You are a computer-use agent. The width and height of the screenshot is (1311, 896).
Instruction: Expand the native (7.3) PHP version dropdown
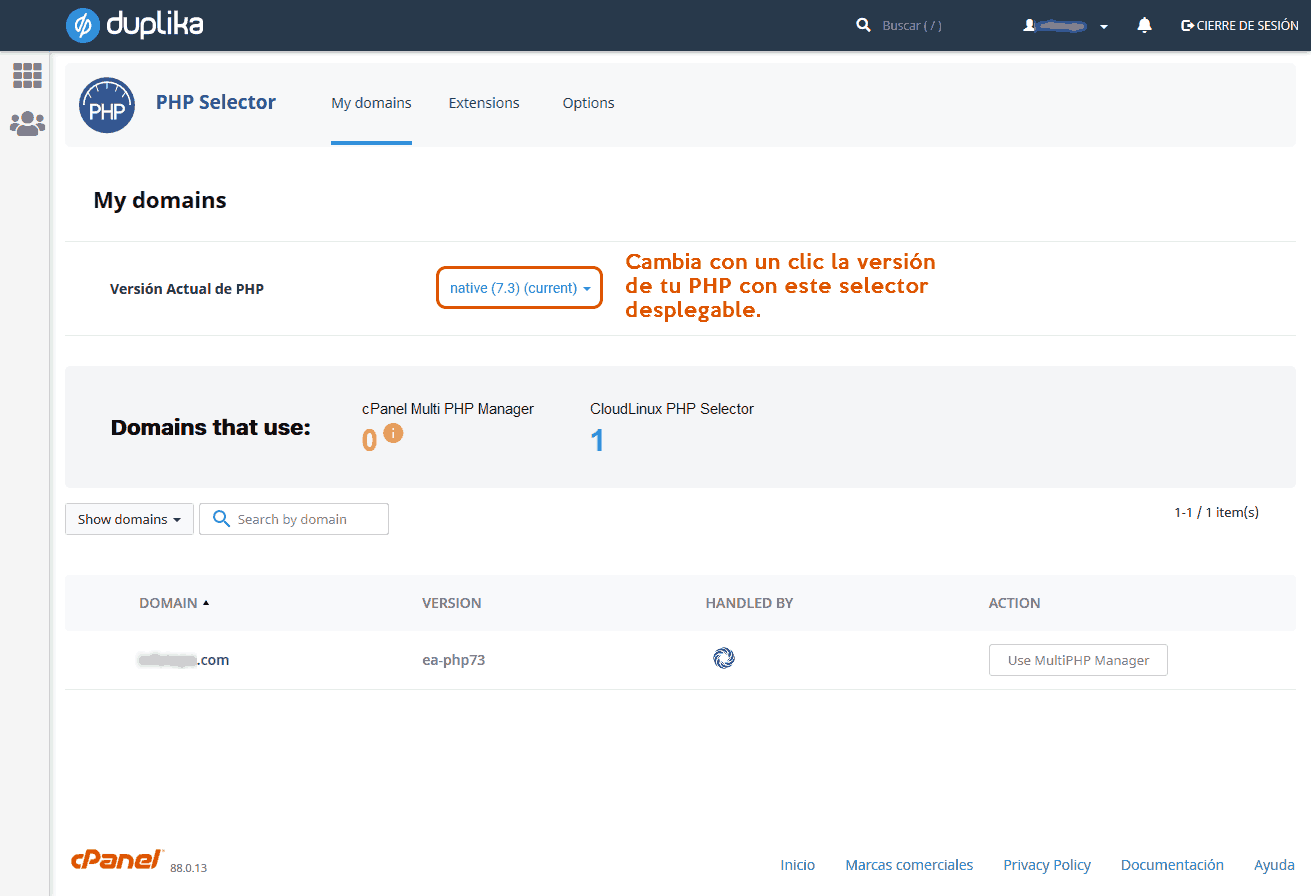tap(520, 288)
